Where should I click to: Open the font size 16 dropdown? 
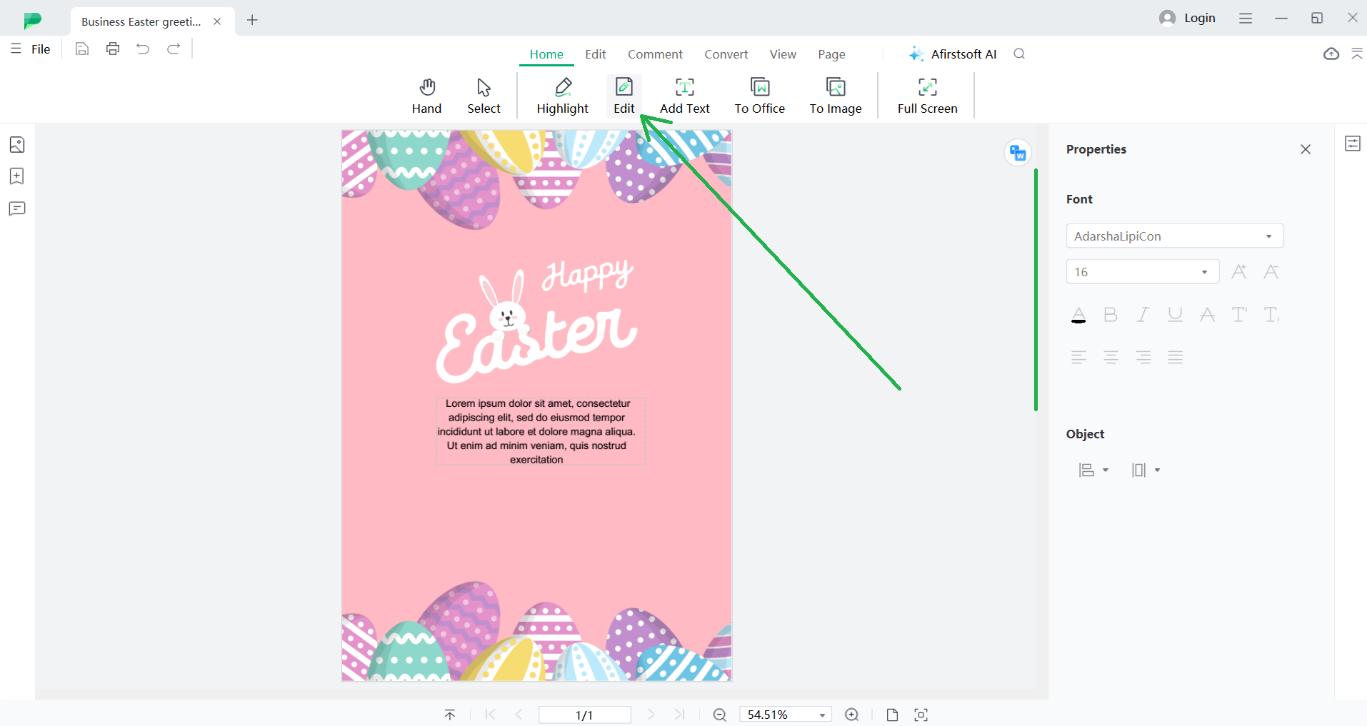pos(1142,272)
